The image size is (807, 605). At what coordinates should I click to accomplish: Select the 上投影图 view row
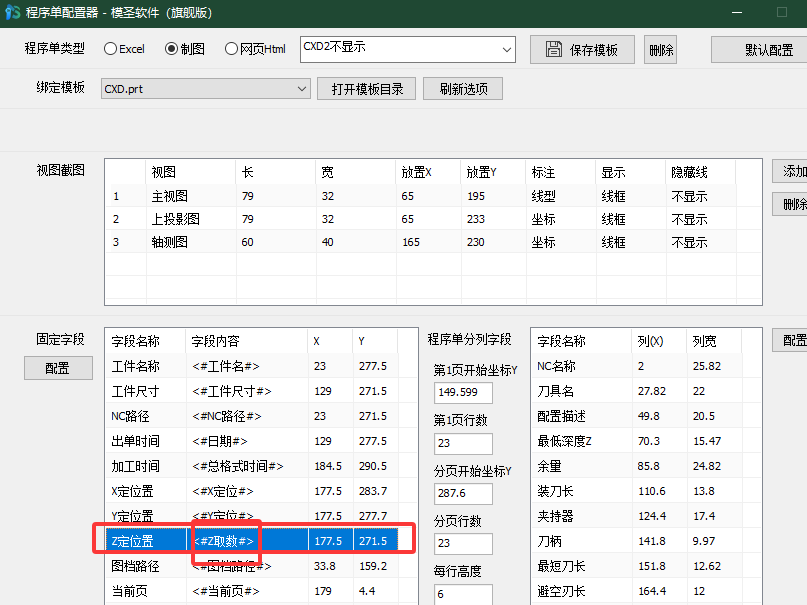(x=433, y=219)
